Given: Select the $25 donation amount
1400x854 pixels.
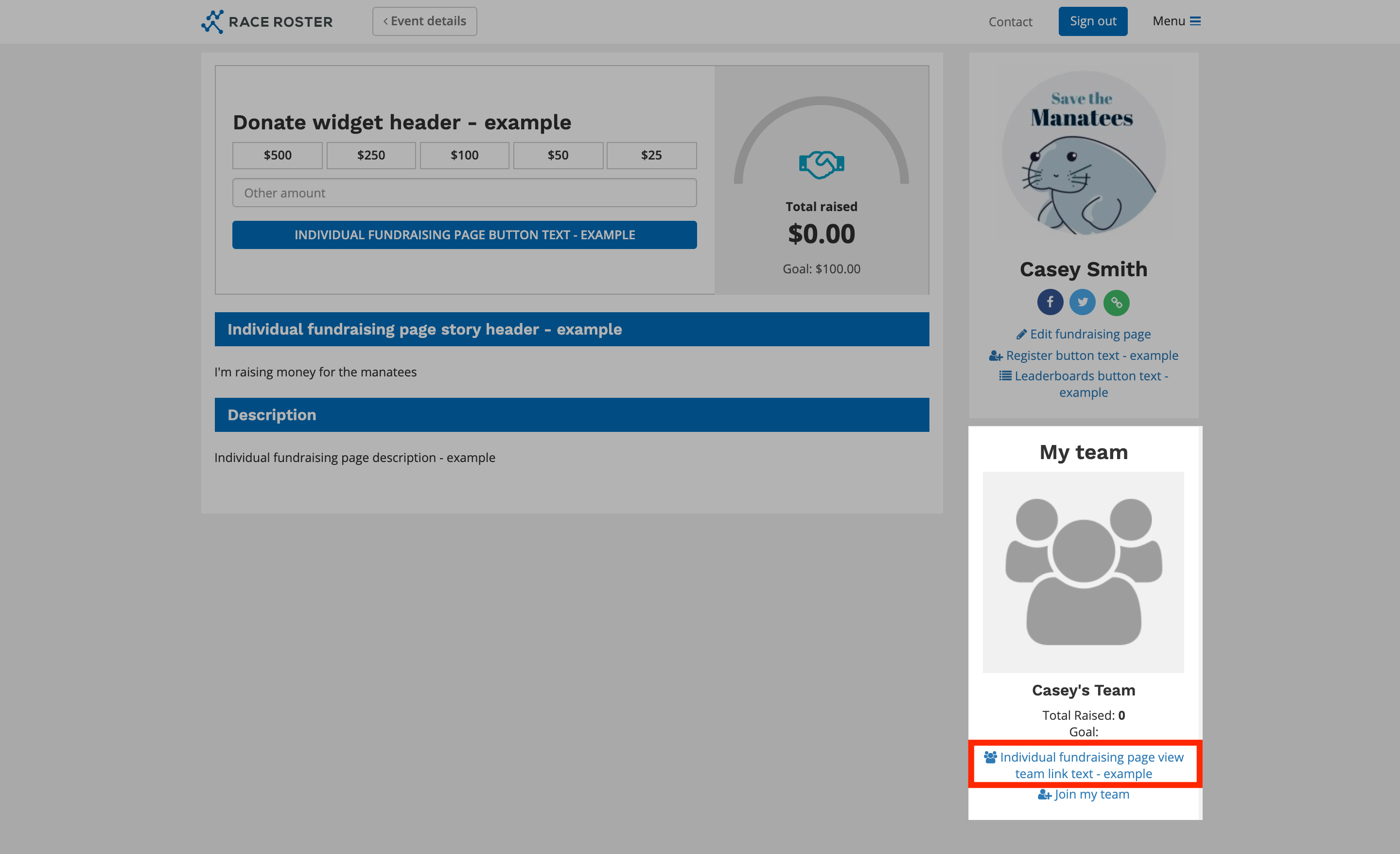Looking at the screenshot, I should pyautogui.click(x=651, y=155).
